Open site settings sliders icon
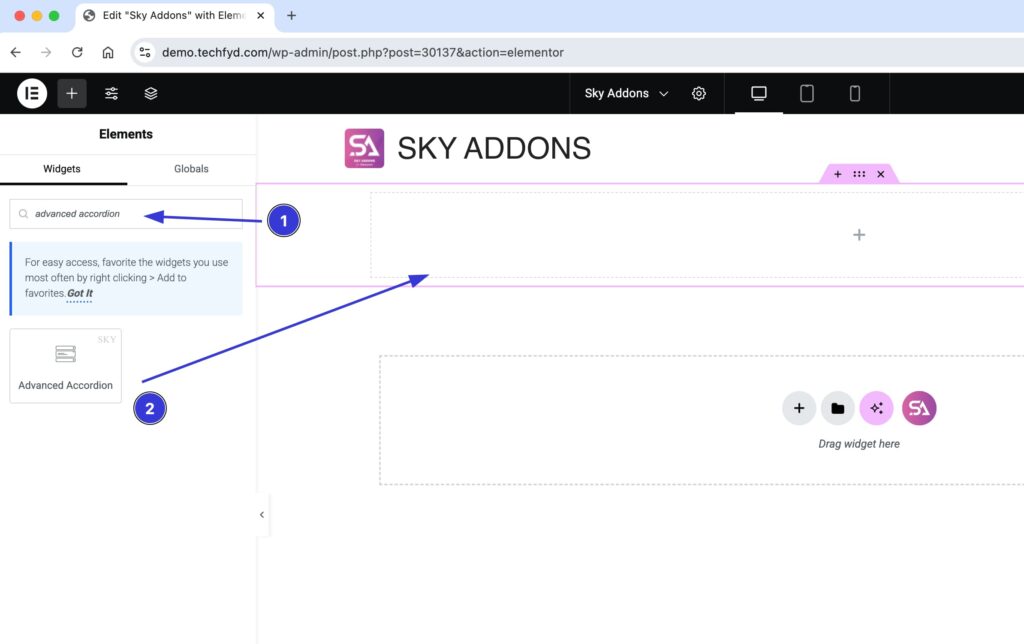The width and height of the screenshot is (1024, 644). tap(112, 93)
